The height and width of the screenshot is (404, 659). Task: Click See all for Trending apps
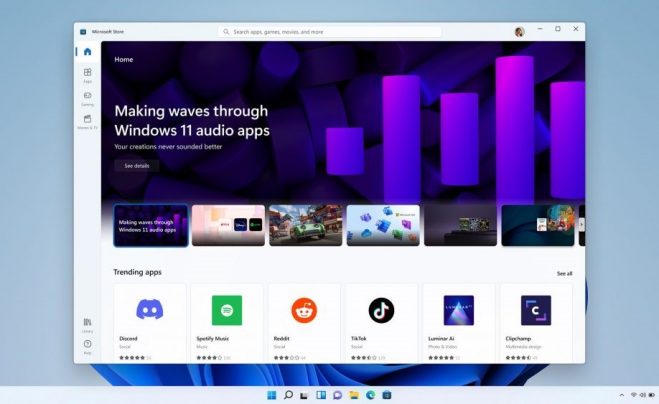564,273
